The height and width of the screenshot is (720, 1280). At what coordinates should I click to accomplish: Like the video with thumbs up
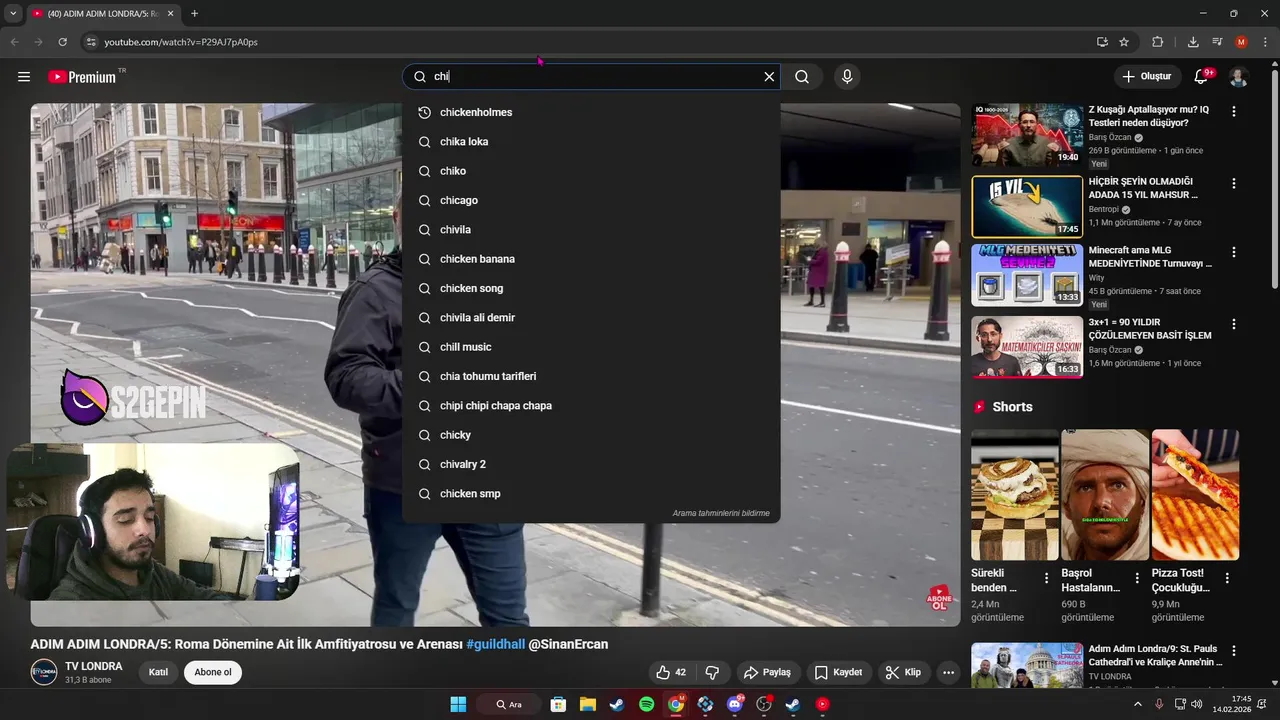coord(671,672)
